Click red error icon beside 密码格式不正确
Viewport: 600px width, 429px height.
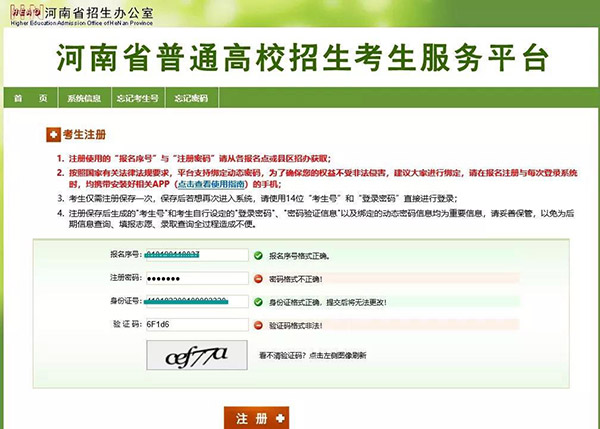(x=259, y=278)
